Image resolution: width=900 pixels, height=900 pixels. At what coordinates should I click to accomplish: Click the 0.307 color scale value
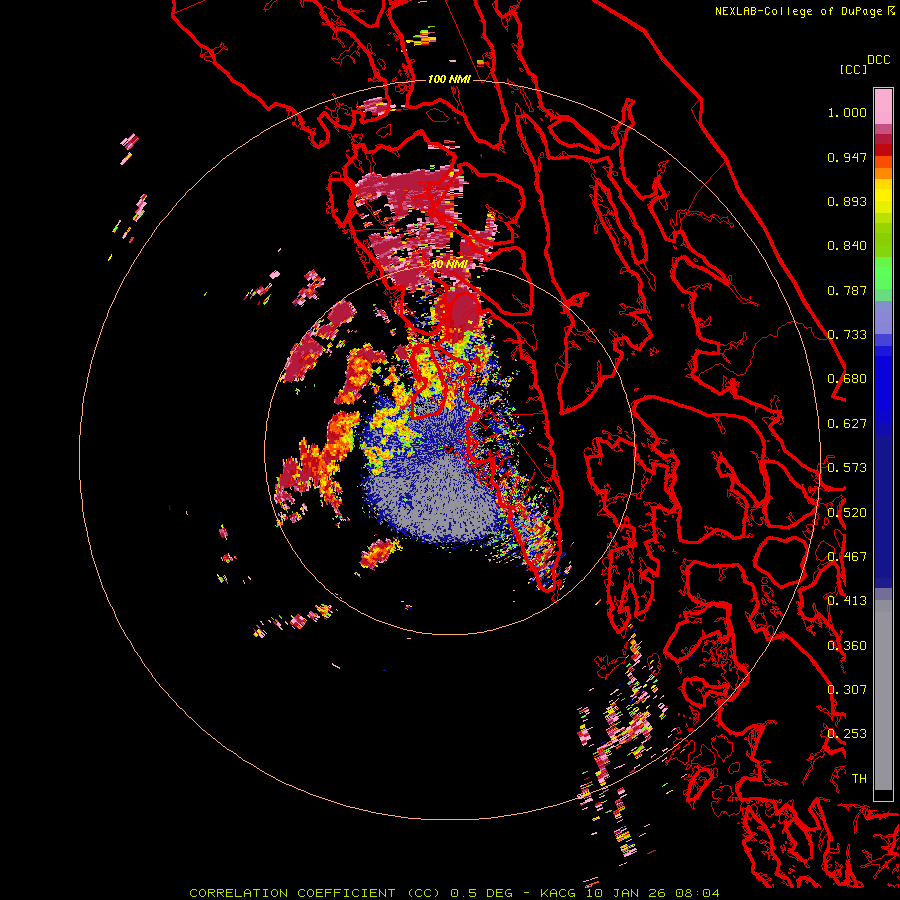coord(847,690)
